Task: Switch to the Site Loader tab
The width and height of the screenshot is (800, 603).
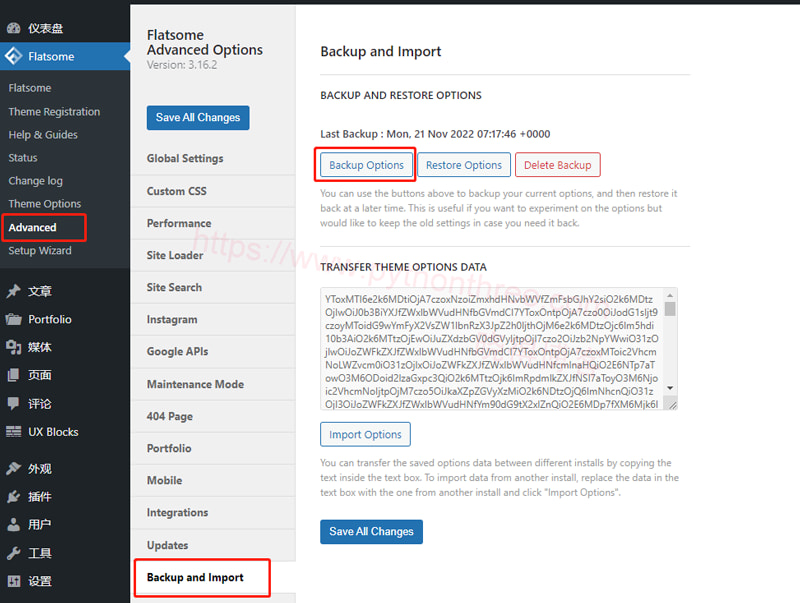Action: (x=213, y=256)
